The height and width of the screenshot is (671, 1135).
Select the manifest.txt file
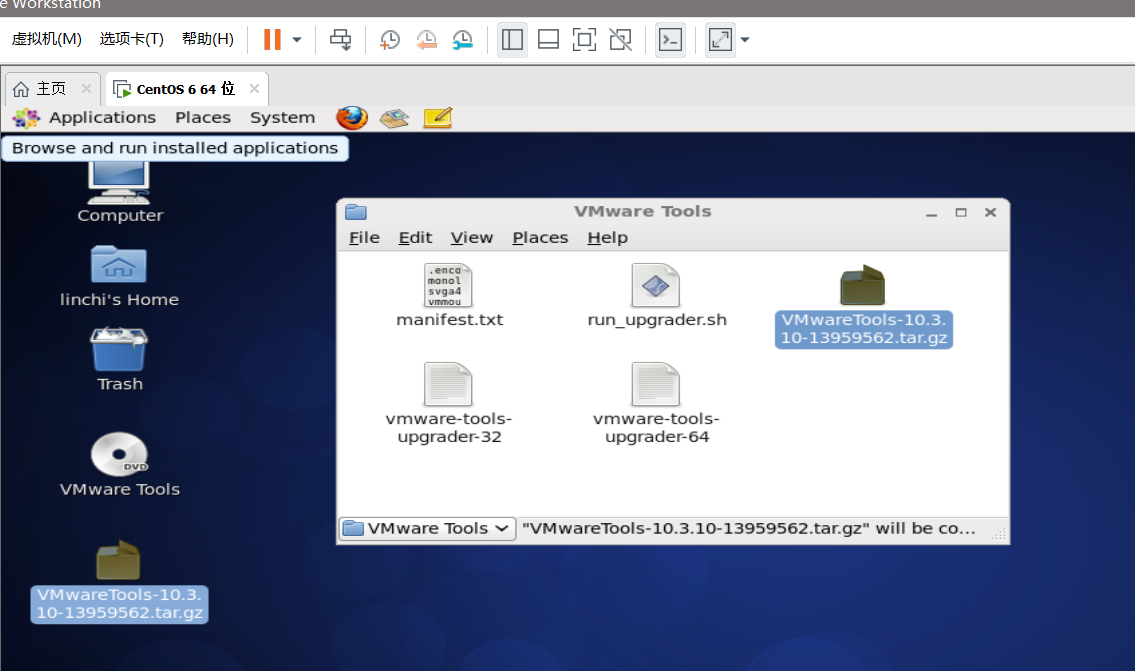[x=449, y=296]
